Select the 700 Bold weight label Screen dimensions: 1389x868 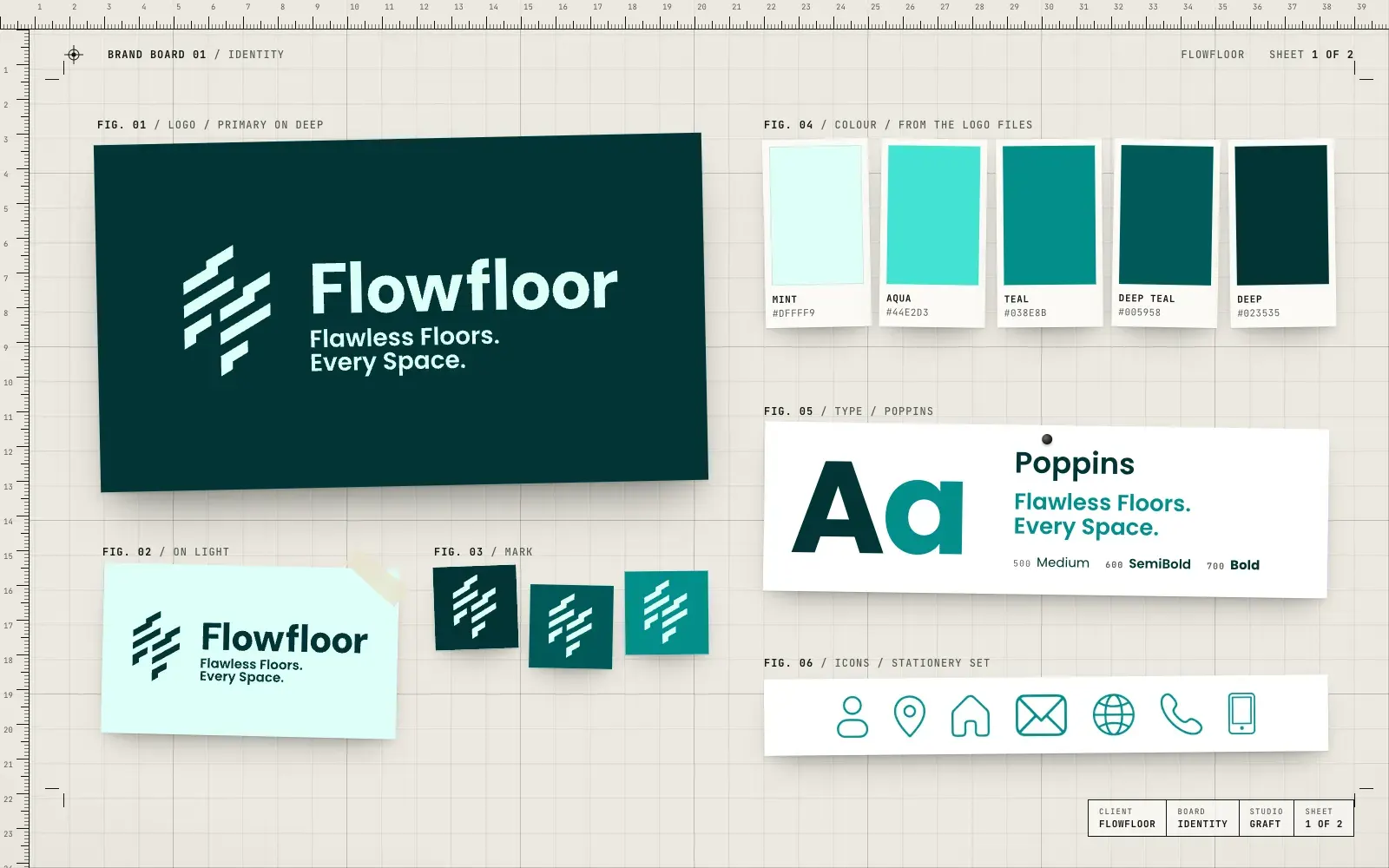1233,565
